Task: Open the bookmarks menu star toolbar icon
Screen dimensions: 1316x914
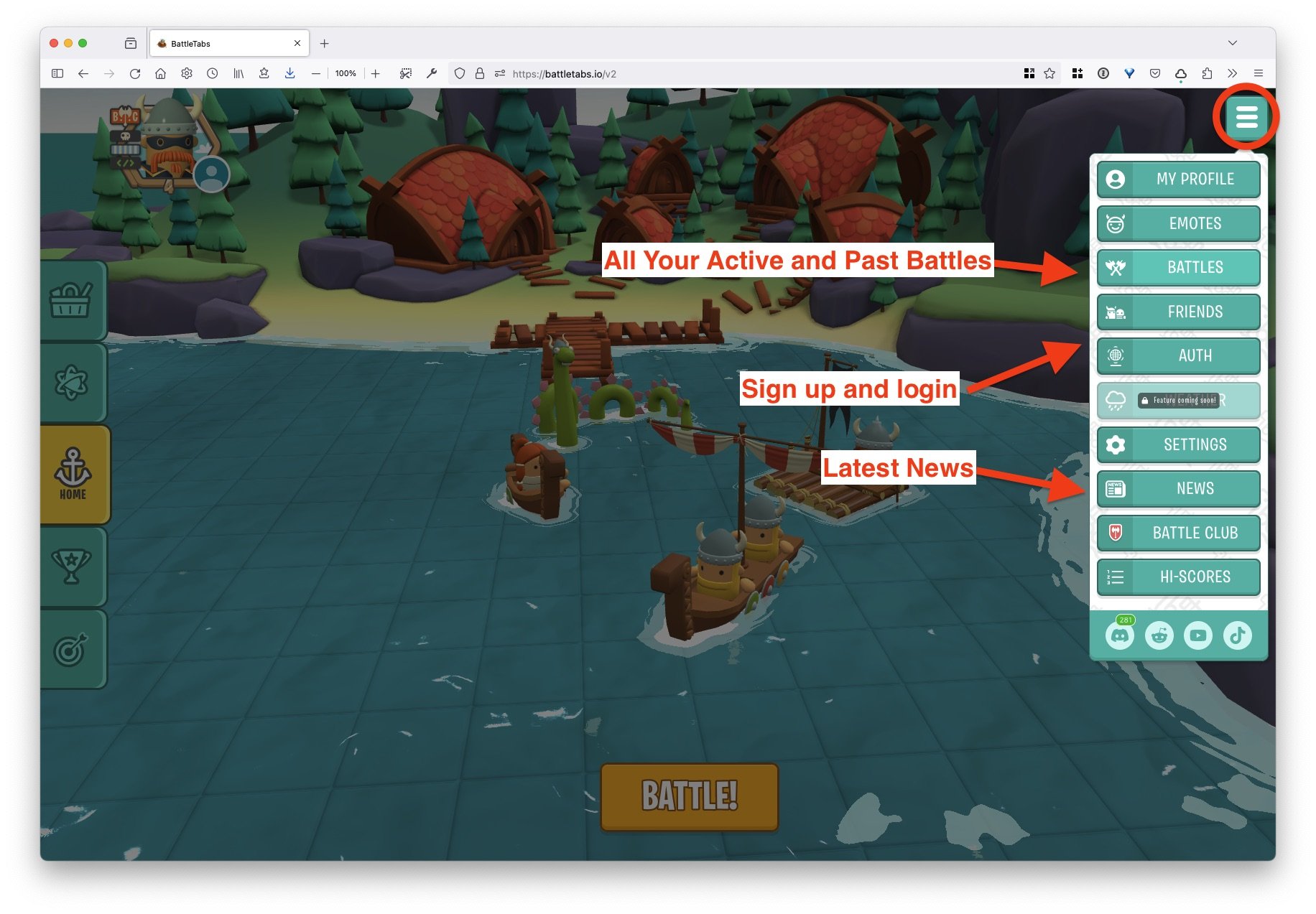Action: (x=264, y=73)
